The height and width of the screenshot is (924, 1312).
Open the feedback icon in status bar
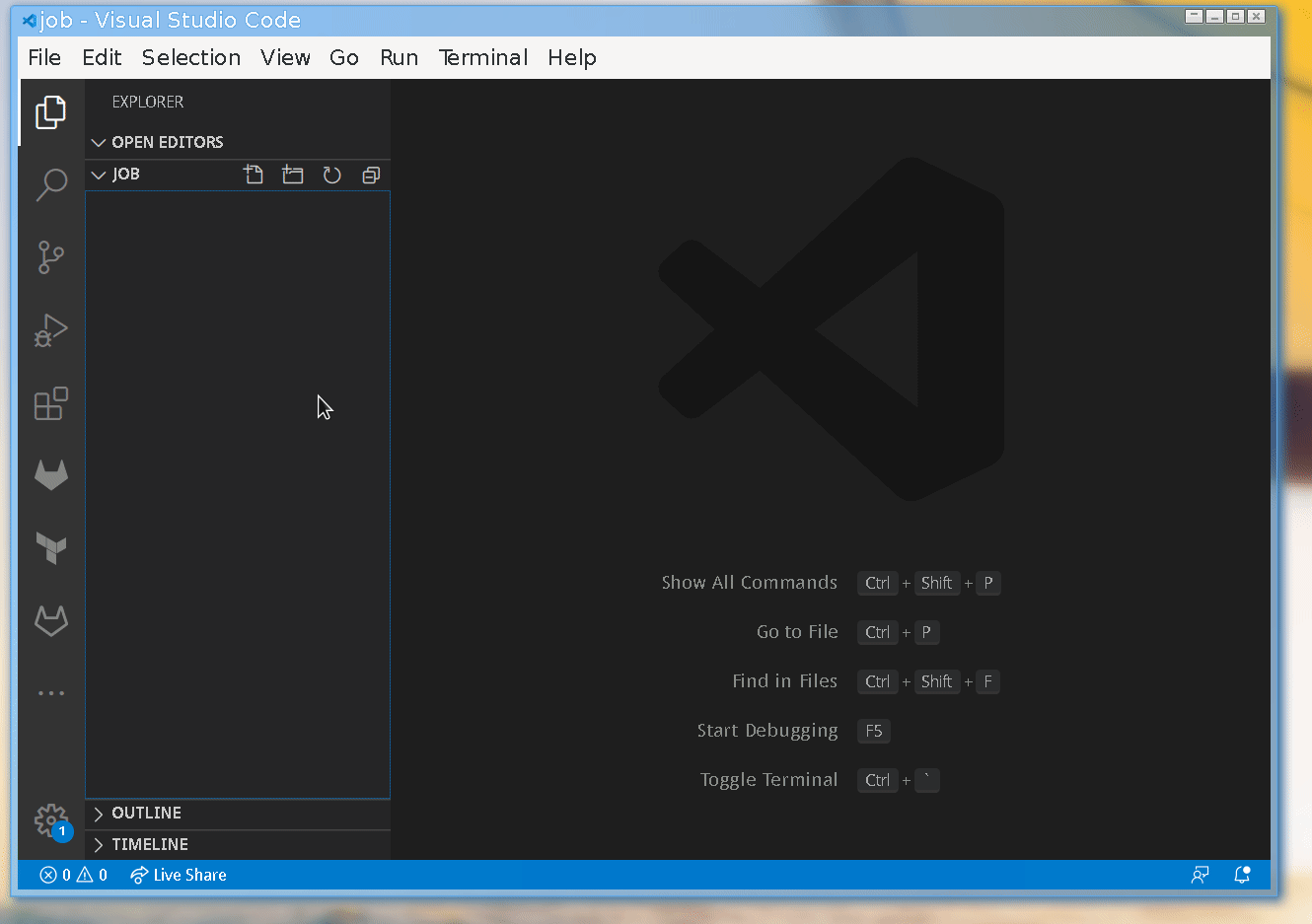(x=1200, y=875)
